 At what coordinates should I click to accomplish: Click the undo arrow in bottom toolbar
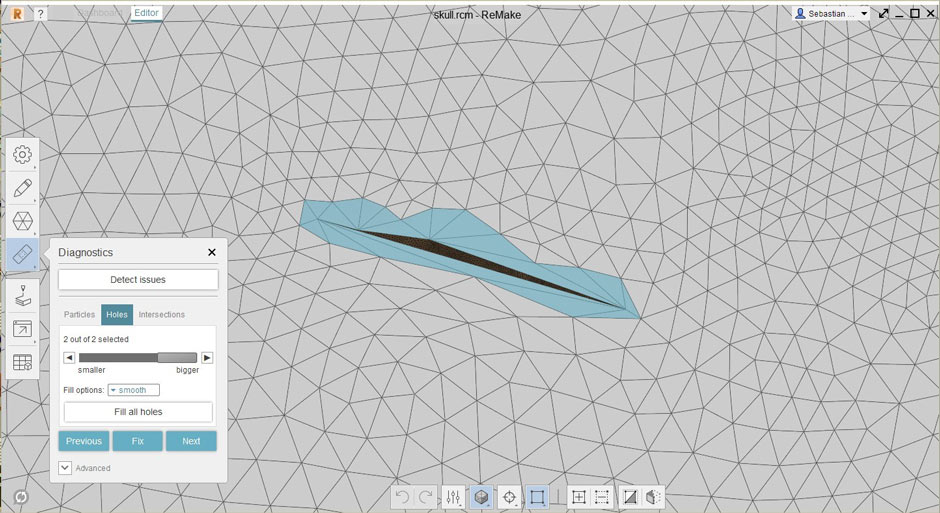click(x=401, y=497)
